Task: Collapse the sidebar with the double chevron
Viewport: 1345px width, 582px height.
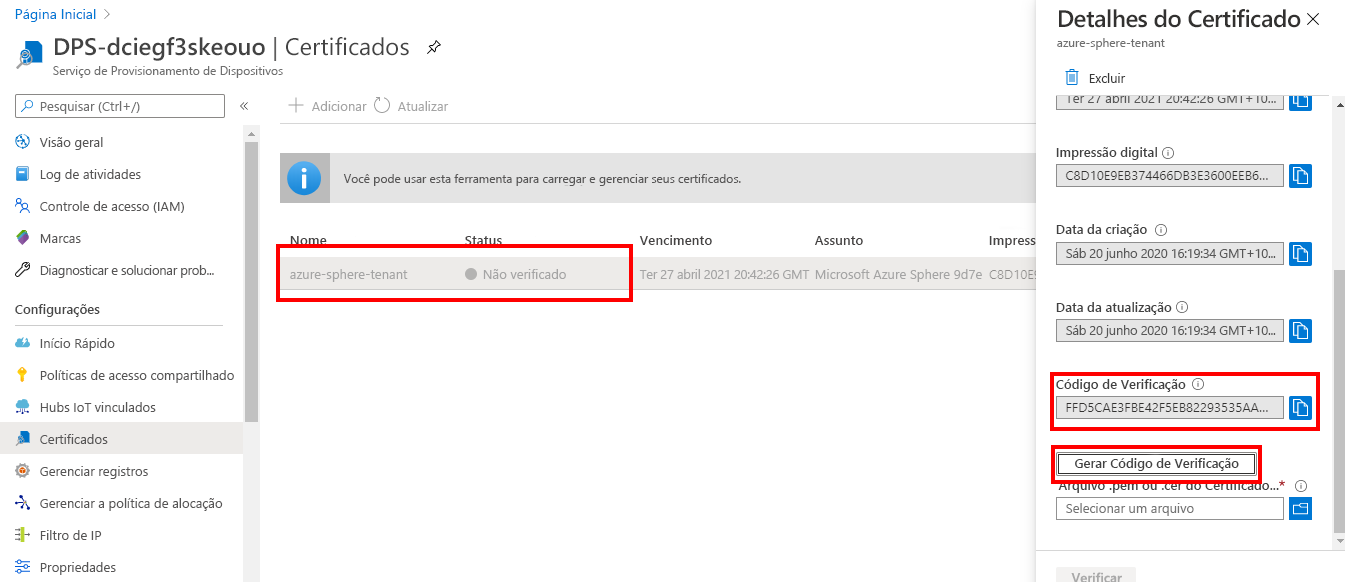Action: pyautogui.click(x=244, y=106)
